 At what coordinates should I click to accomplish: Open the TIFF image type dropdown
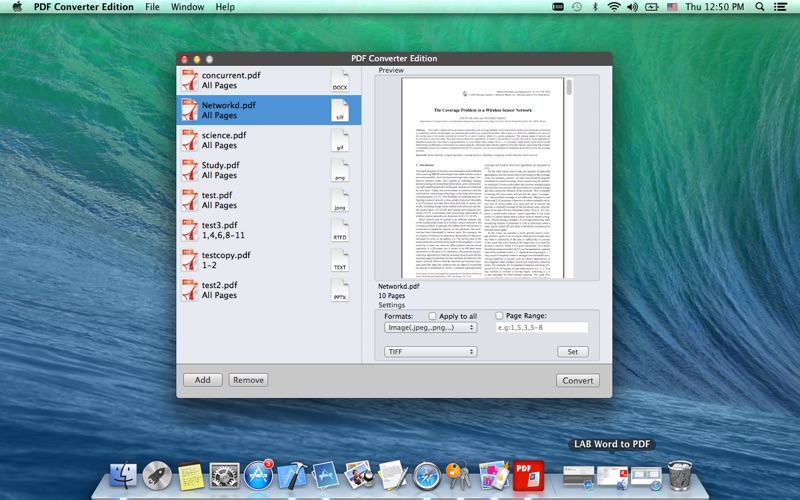tap(431, 352)
